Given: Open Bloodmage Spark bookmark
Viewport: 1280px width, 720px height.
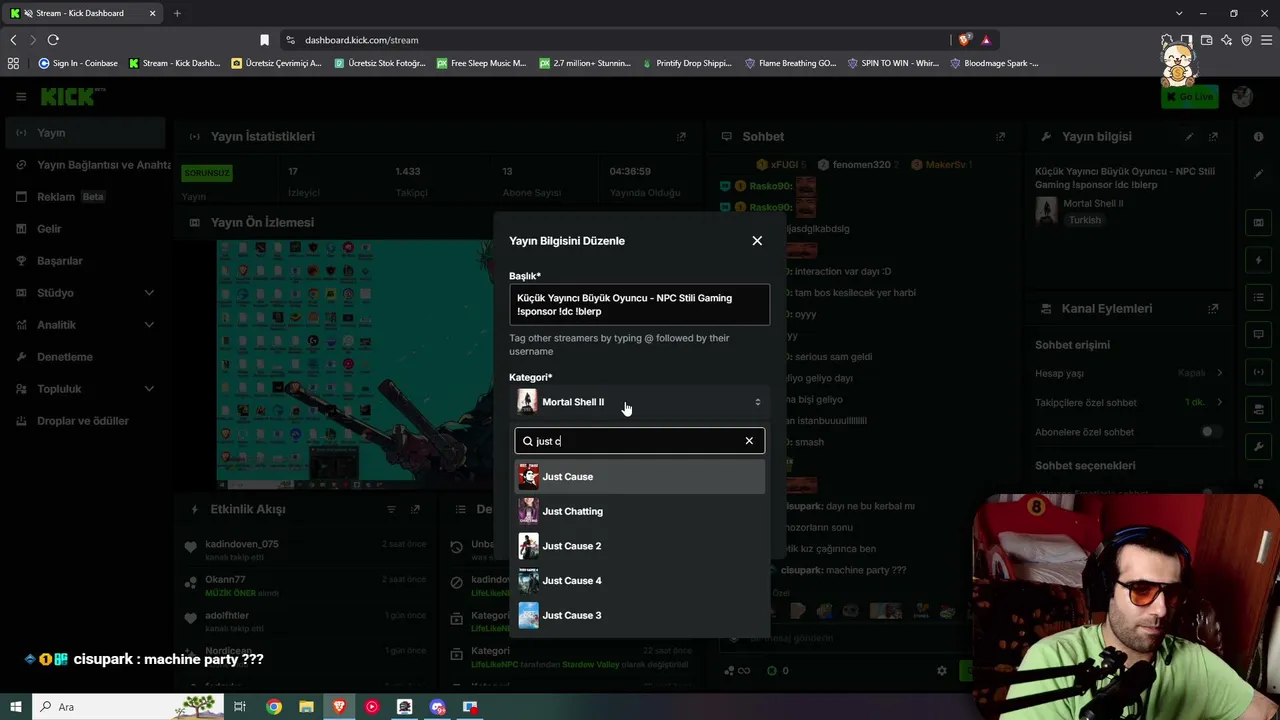Looking at the screenshot, I should tap(994, 63).
